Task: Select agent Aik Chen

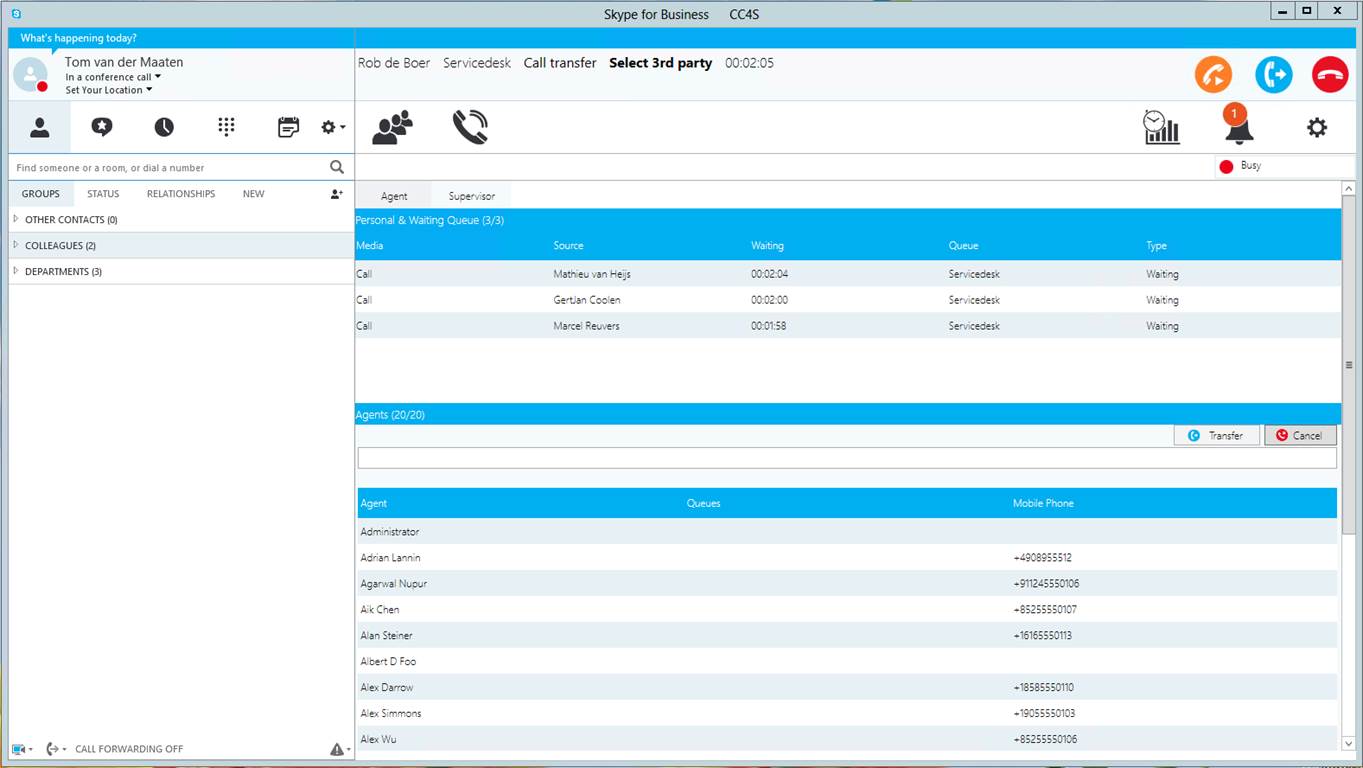Action: 847,609
